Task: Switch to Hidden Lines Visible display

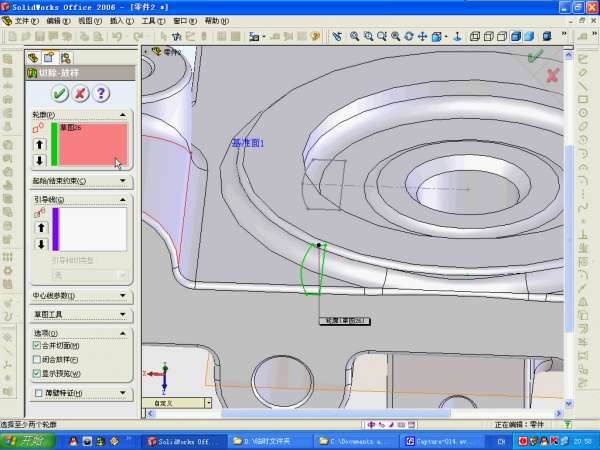Action: tap(488, 37)
